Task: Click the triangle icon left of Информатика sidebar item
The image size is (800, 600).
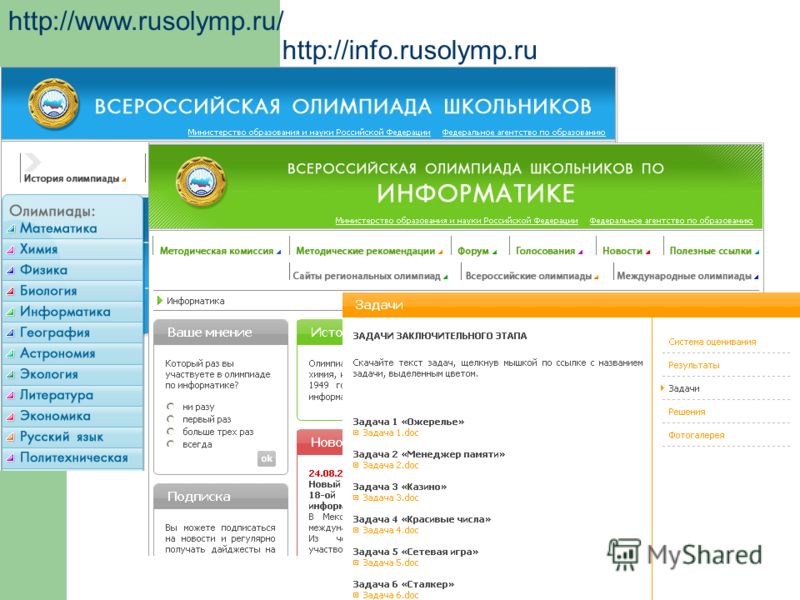Action: coord(11,312)
